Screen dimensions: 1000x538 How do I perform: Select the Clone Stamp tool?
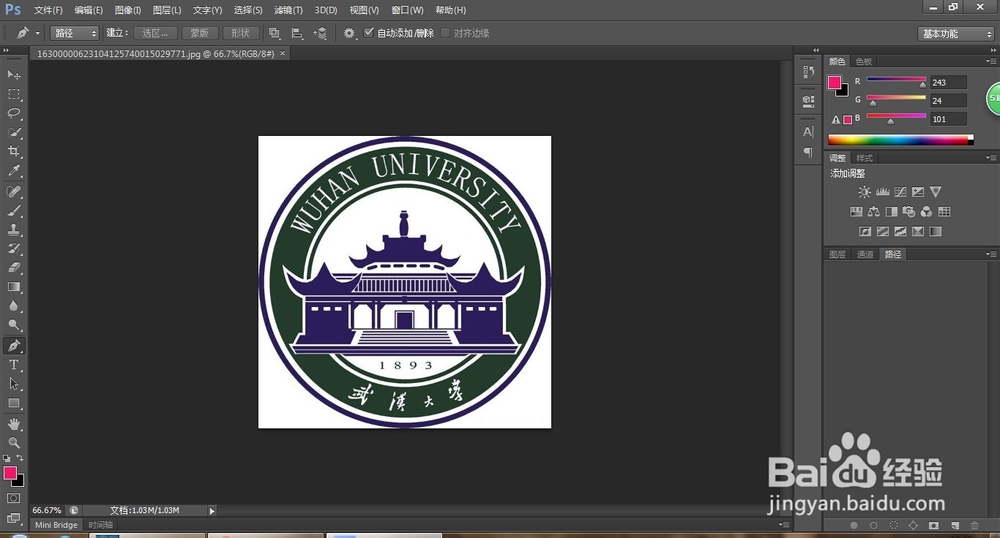click(x=13, y=230)
